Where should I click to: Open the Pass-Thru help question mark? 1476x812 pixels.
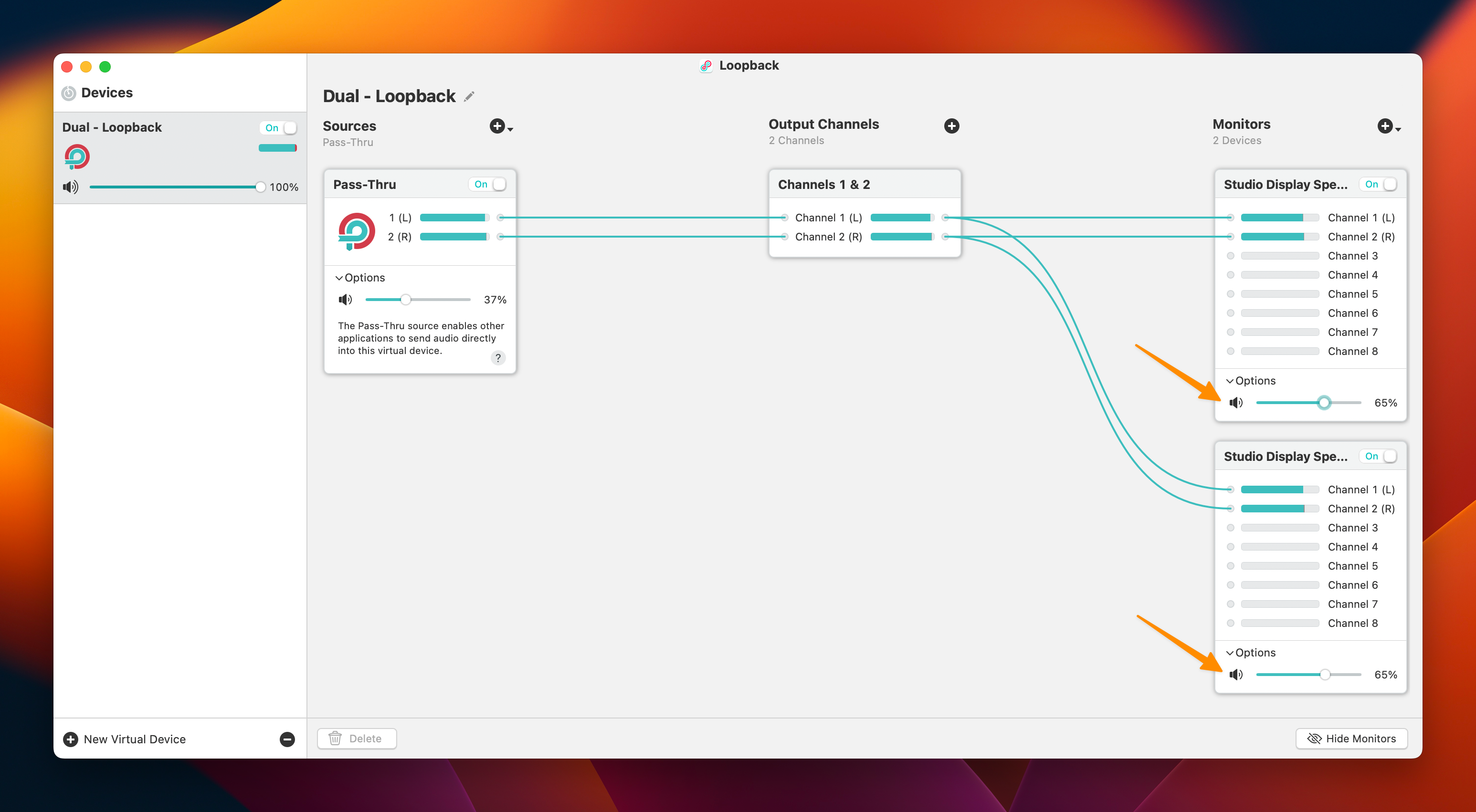pos(498,358)
